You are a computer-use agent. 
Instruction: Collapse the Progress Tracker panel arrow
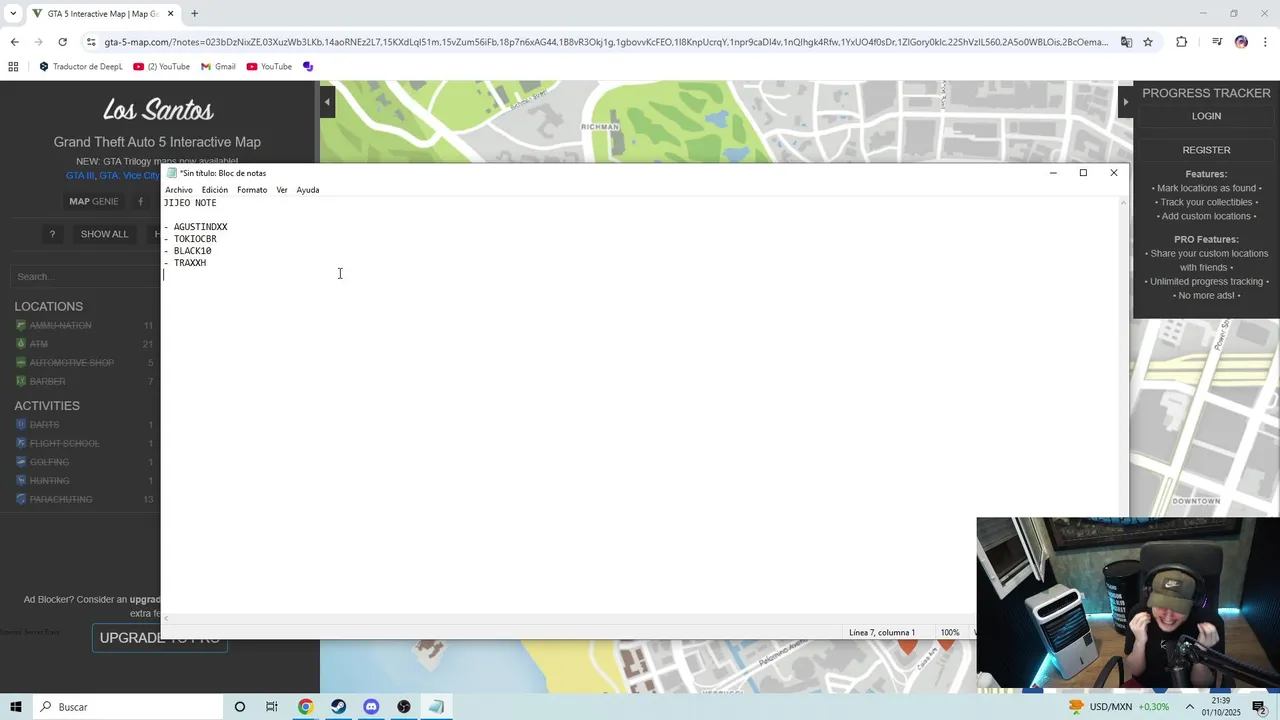1125,102
